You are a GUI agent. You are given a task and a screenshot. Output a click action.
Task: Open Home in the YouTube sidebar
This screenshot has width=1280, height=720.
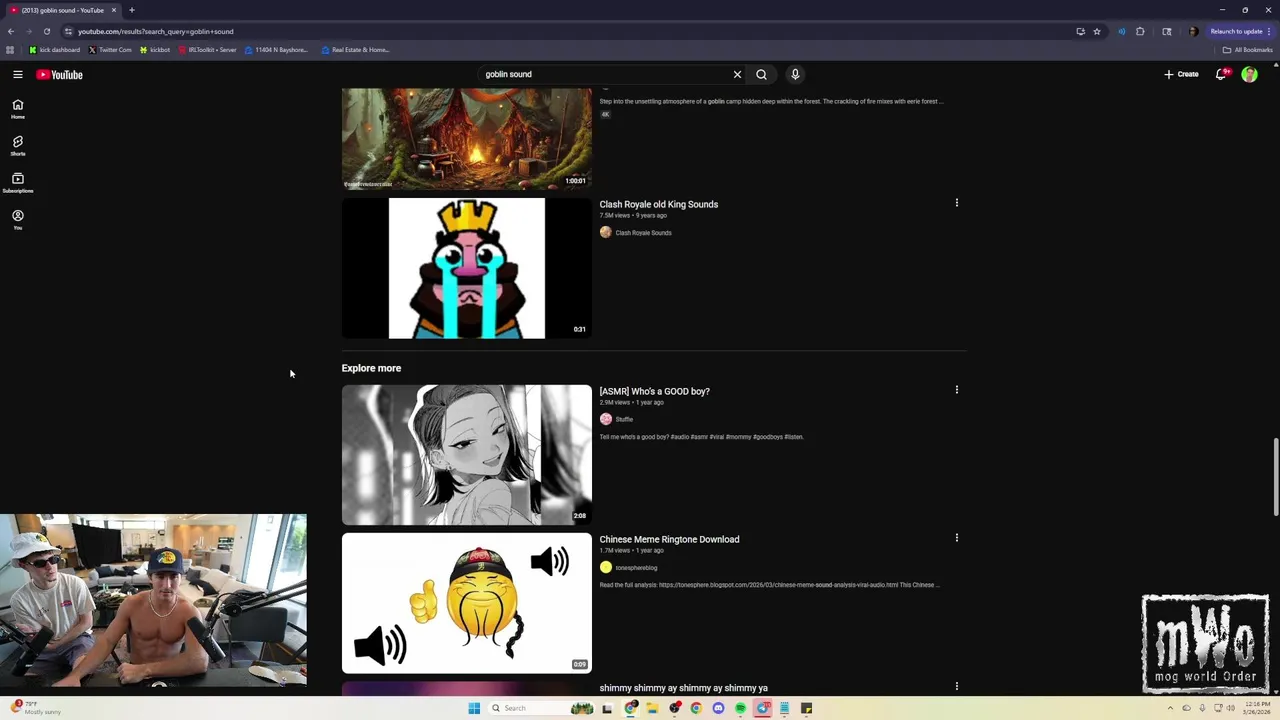coord(18,109)
